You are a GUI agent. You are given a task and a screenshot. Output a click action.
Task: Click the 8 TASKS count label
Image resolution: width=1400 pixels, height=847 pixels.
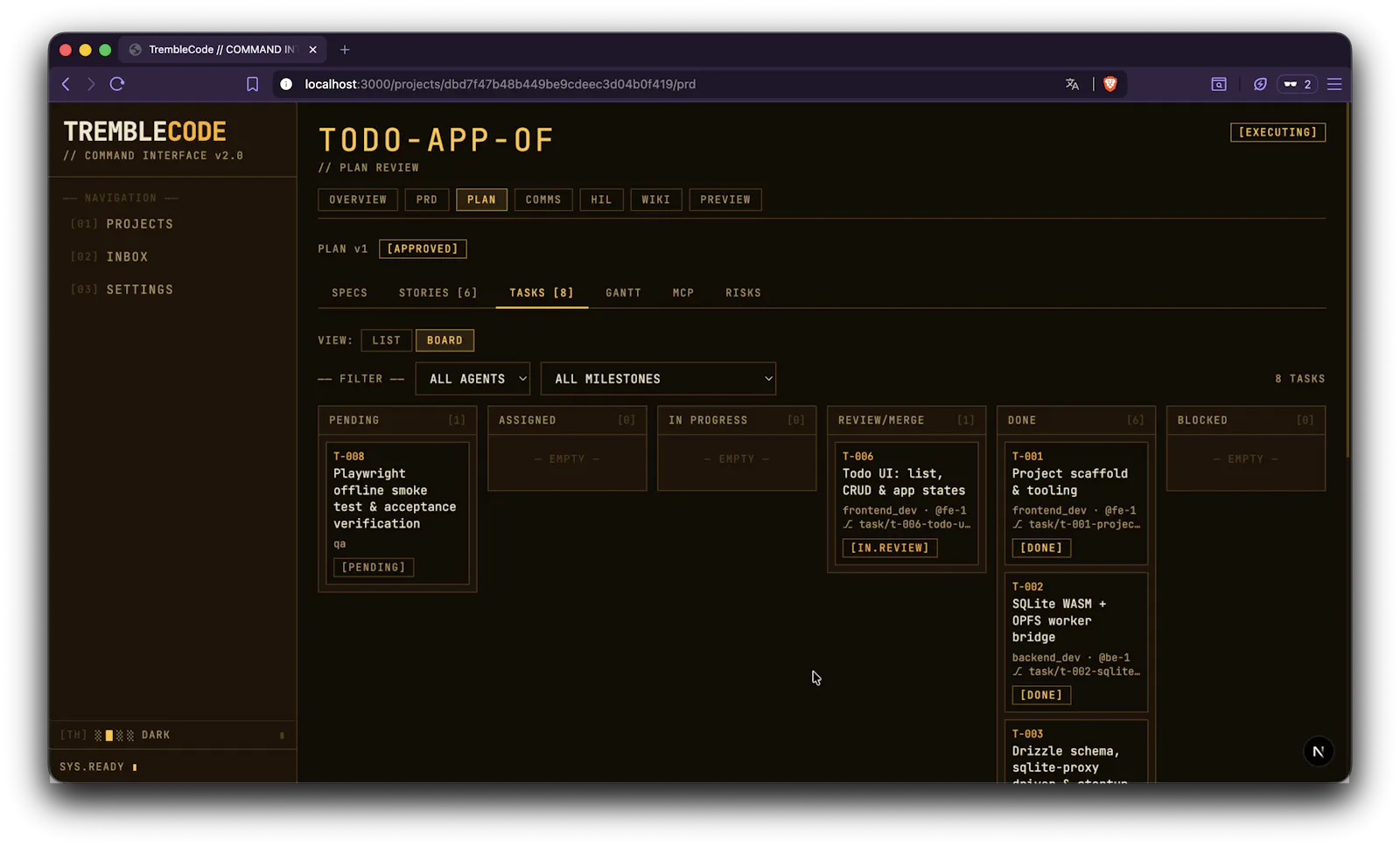[x=1299, y=379]
